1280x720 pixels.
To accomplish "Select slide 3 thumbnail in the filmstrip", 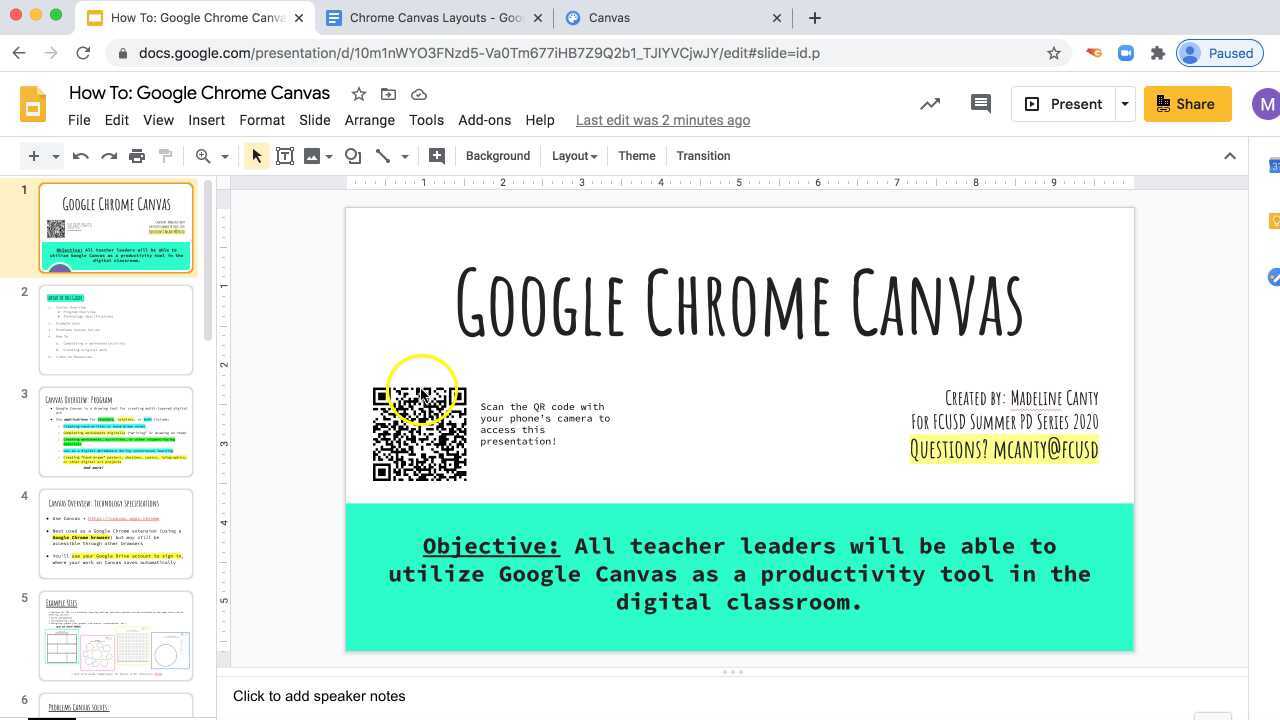I will coord(116,431).
